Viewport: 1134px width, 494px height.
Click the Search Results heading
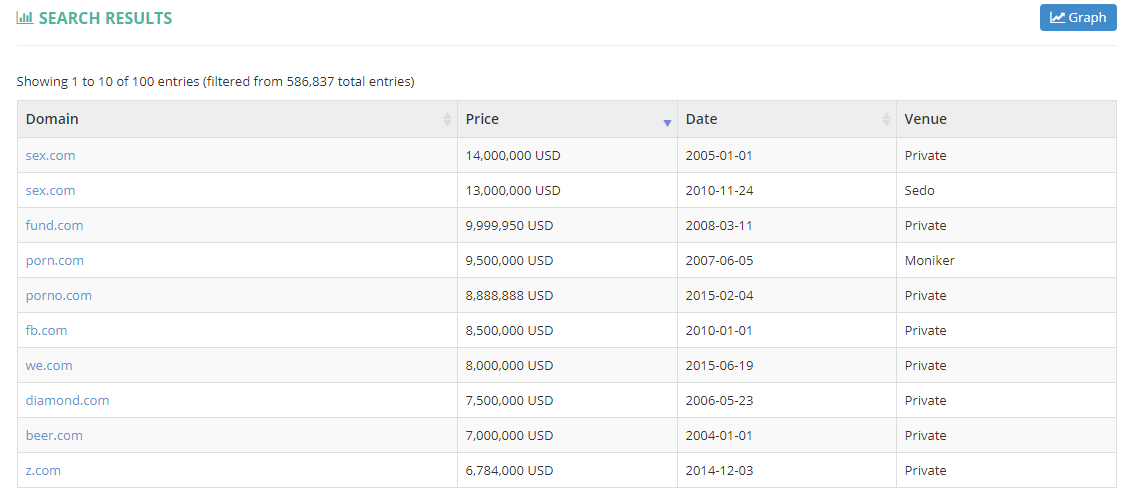pyautogui.click(x=105, y=18)
